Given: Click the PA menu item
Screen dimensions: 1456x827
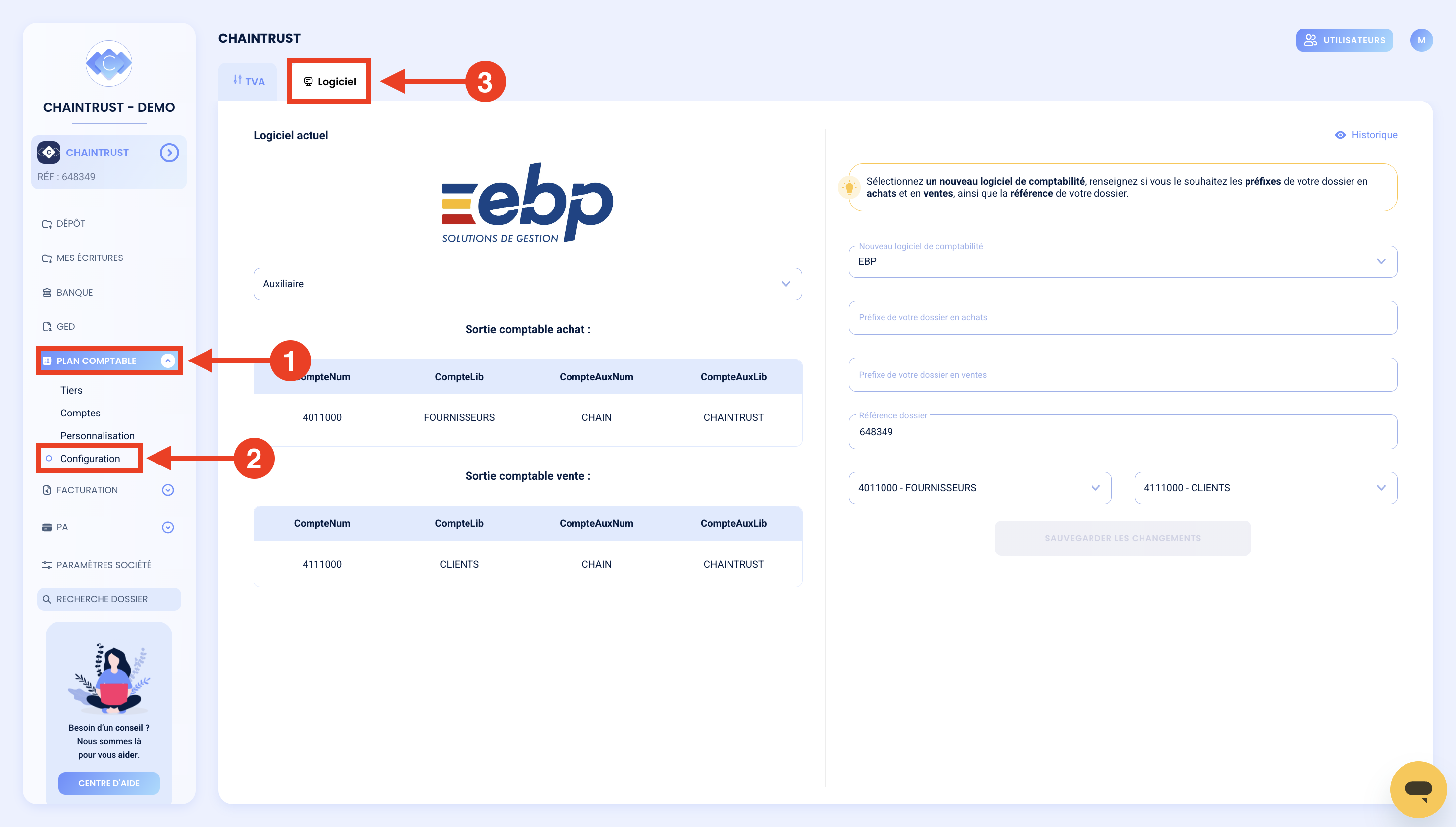Looking at the screenshot, I should coord(62,528).
